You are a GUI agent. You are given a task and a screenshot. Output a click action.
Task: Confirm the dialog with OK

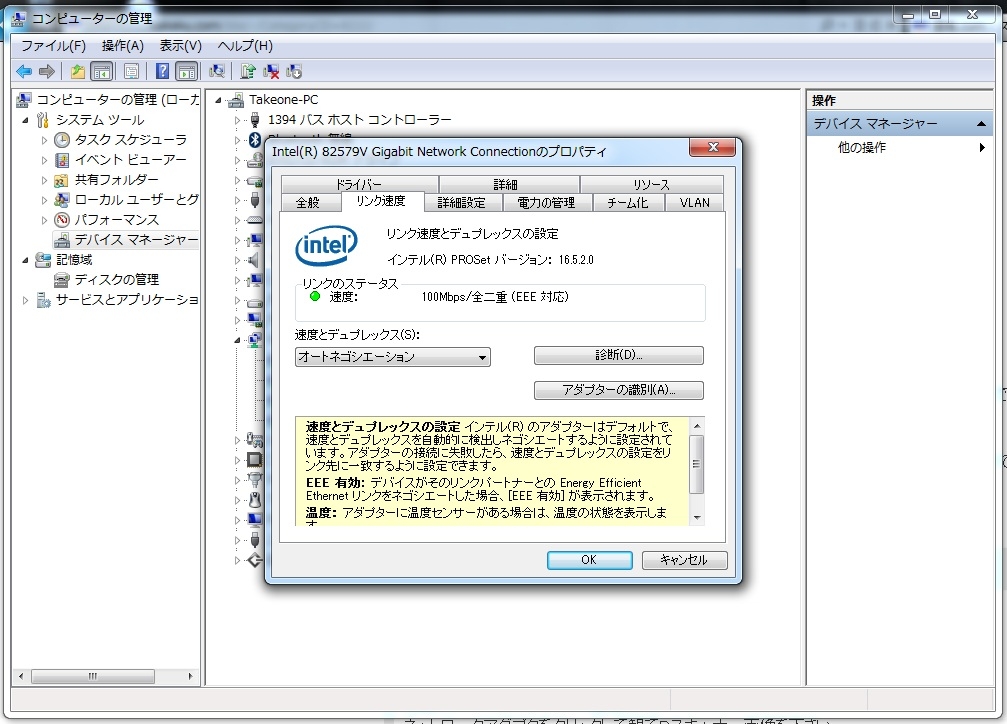click(589, 560)
